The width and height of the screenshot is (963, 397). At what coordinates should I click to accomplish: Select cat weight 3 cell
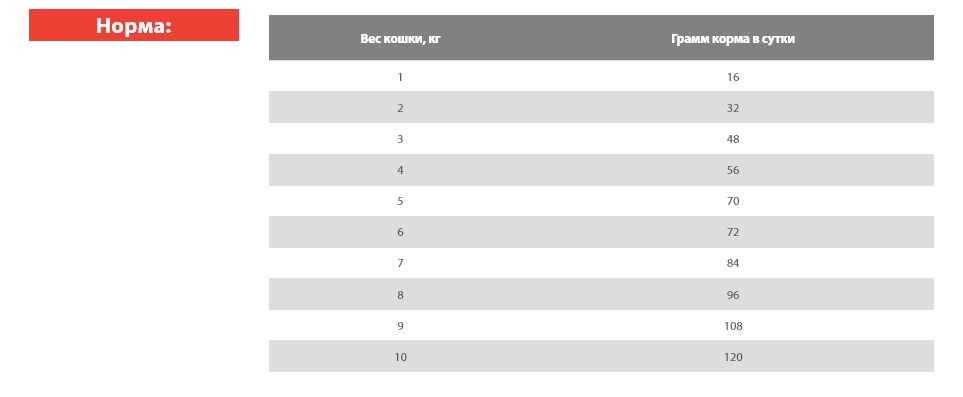[x=400, y=139]
